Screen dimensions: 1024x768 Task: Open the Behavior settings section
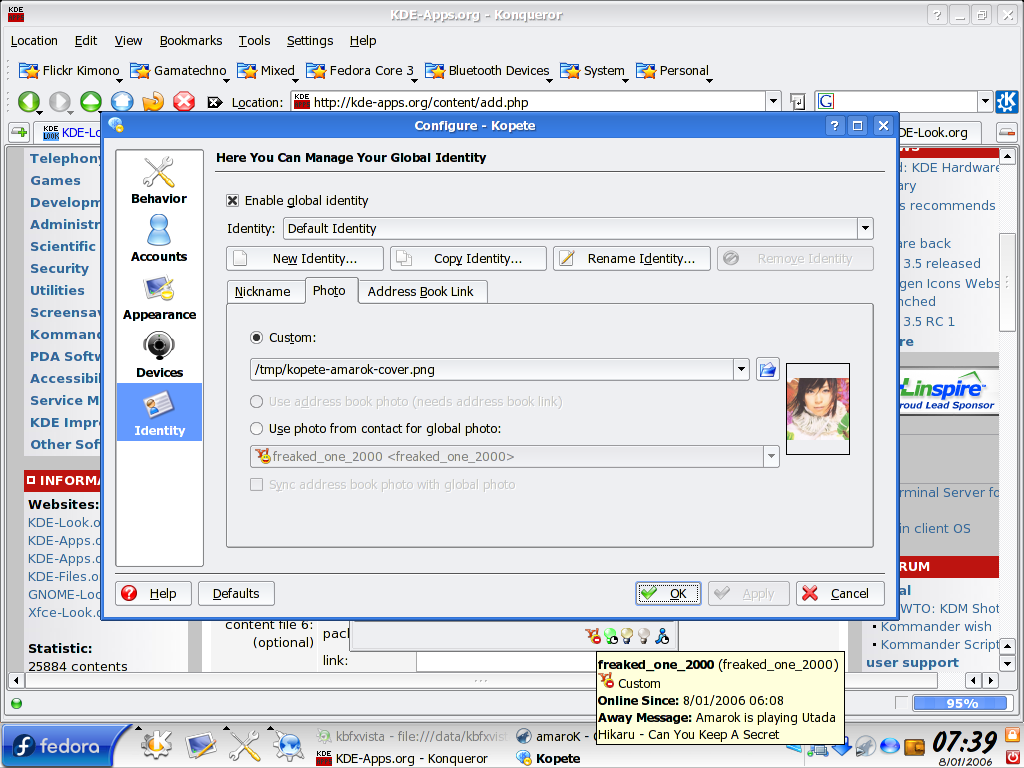[x=159, y=180]
